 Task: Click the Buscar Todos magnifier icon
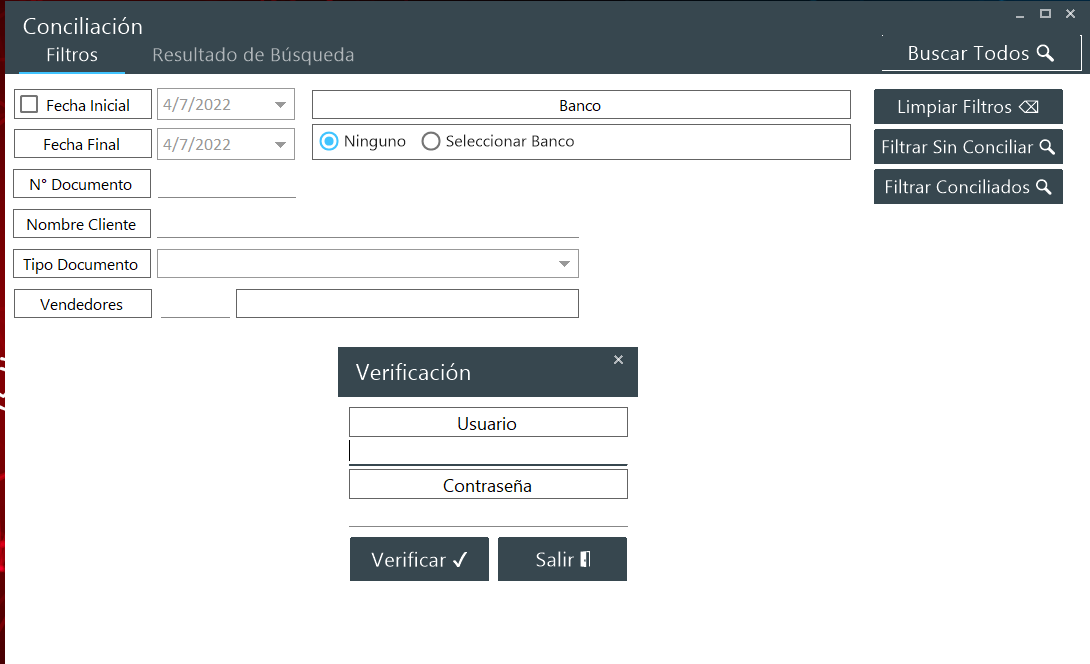coord(1045,54)
